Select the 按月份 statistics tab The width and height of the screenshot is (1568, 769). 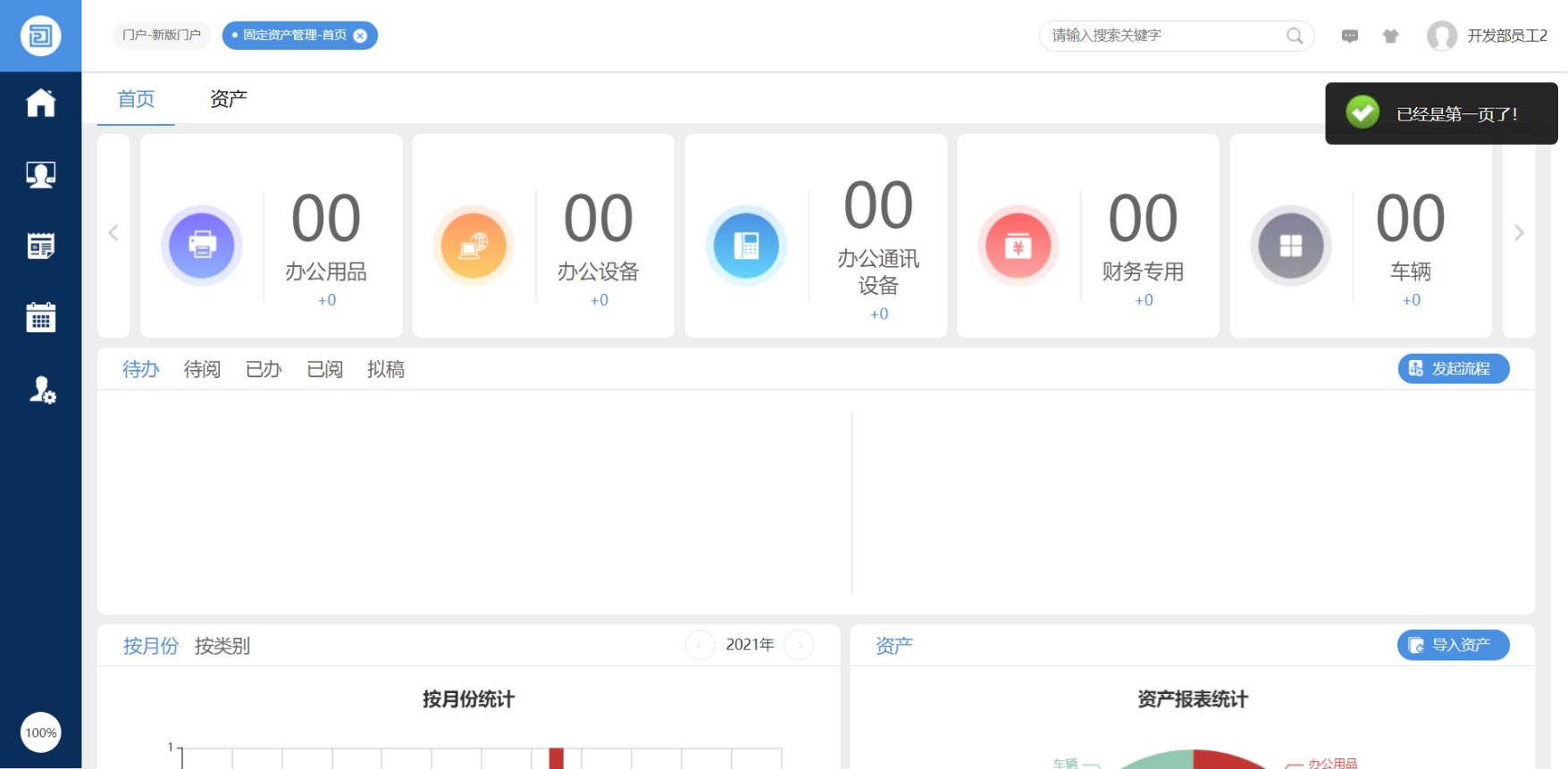click(150, 646)
